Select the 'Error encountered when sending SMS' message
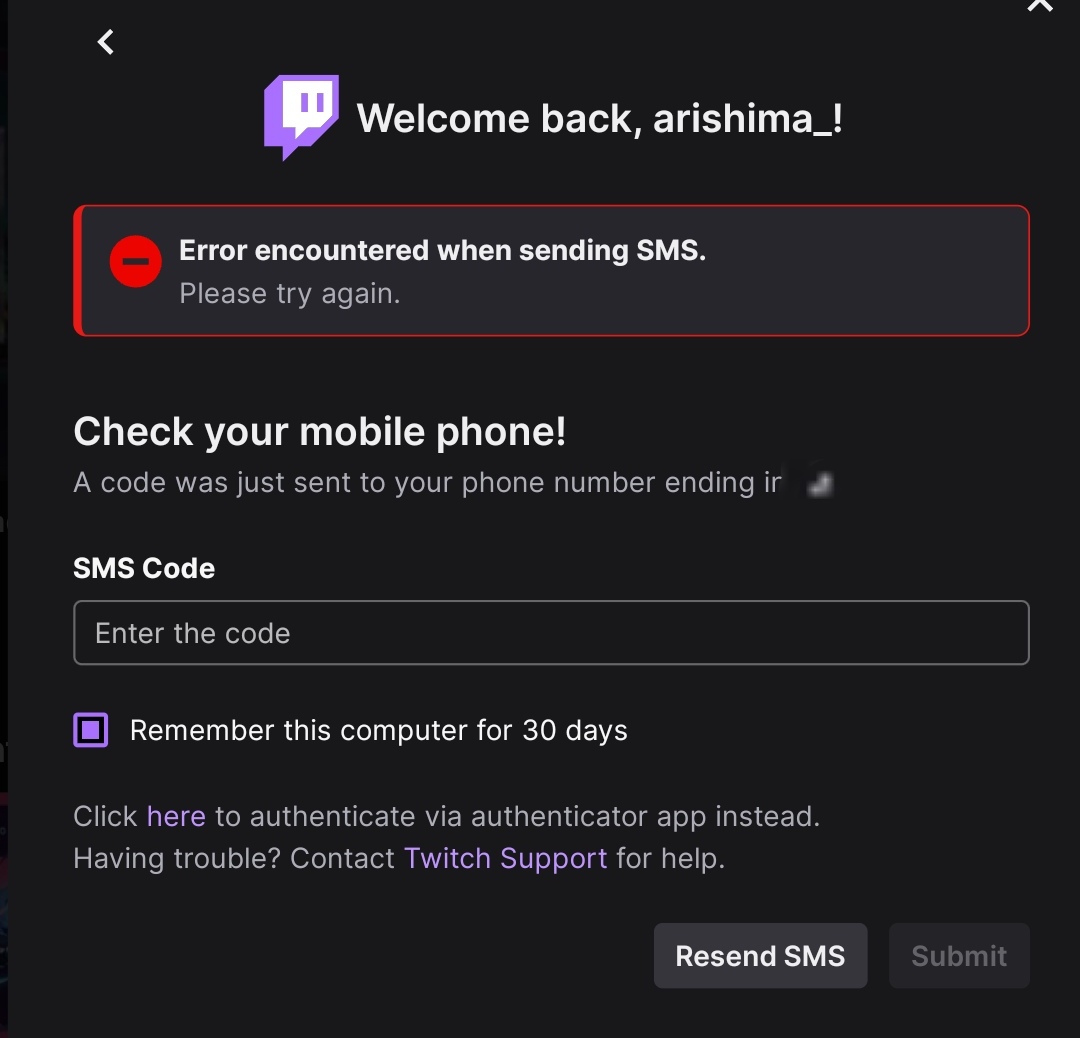This screenshot has height=1038, width=1080. click(x=442, y=250)
